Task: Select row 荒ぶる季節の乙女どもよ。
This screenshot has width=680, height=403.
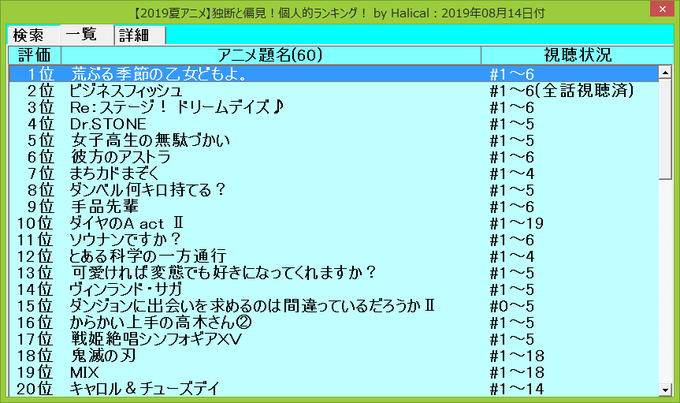Action: click(334, 74)
